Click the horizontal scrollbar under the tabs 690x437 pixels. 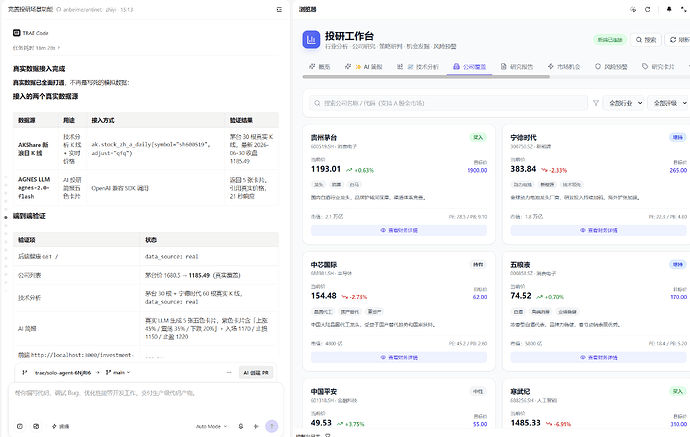point(426,77)
